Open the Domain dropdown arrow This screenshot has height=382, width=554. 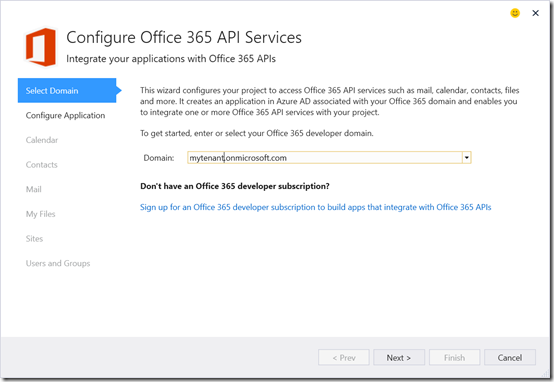tap(466, 158)
